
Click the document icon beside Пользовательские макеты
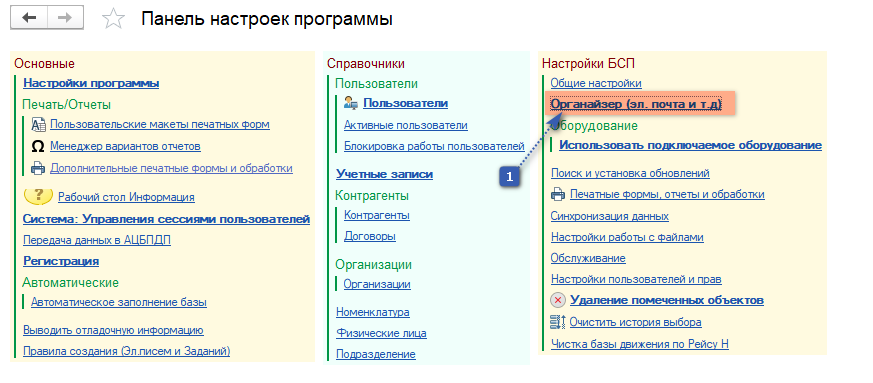[38, 125]
